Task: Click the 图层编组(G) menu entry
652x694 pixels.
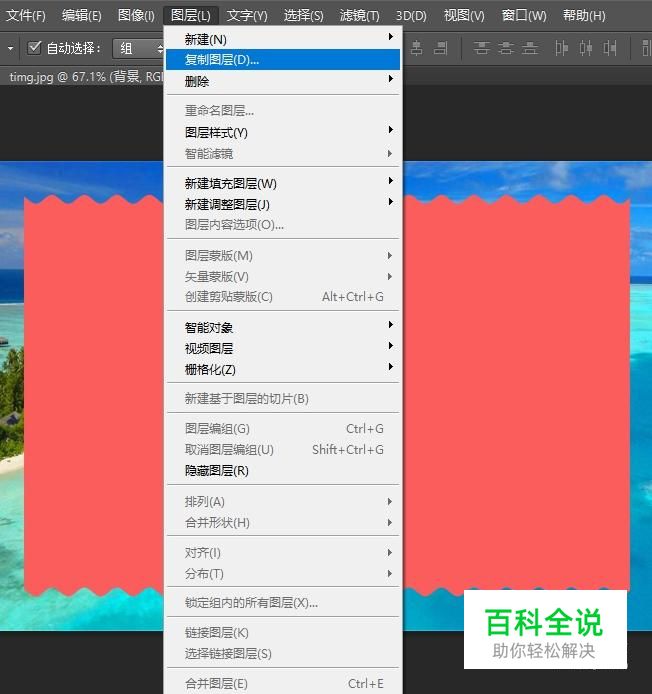Action: point(283,428)
